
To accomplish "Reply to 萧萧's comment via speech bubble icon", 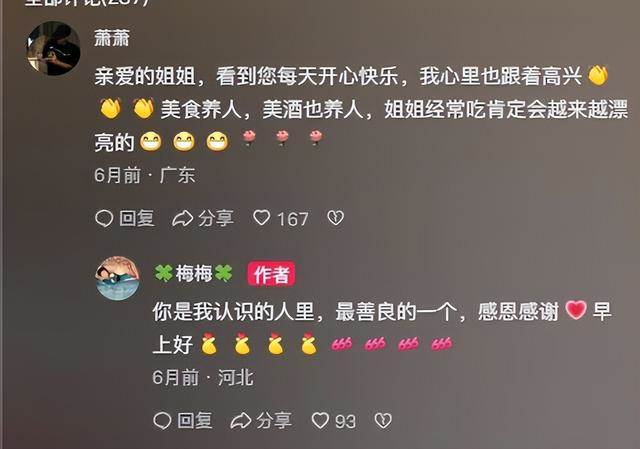I will click(x=104, y=218).
